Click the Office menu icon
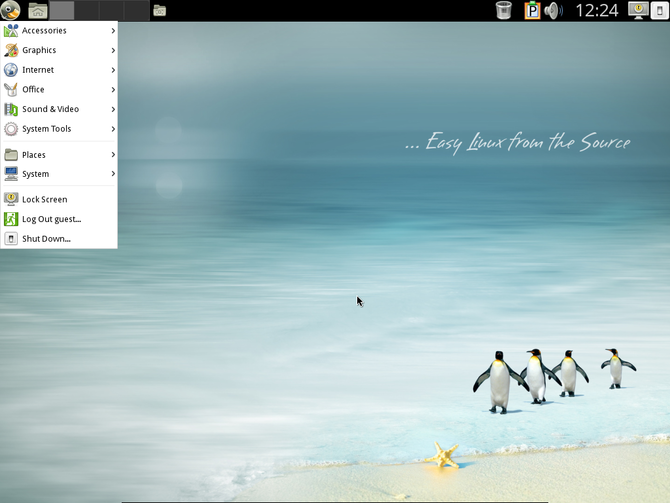This screenshot has height=503, width=670. pyautogui.click(x=11, y=90)
